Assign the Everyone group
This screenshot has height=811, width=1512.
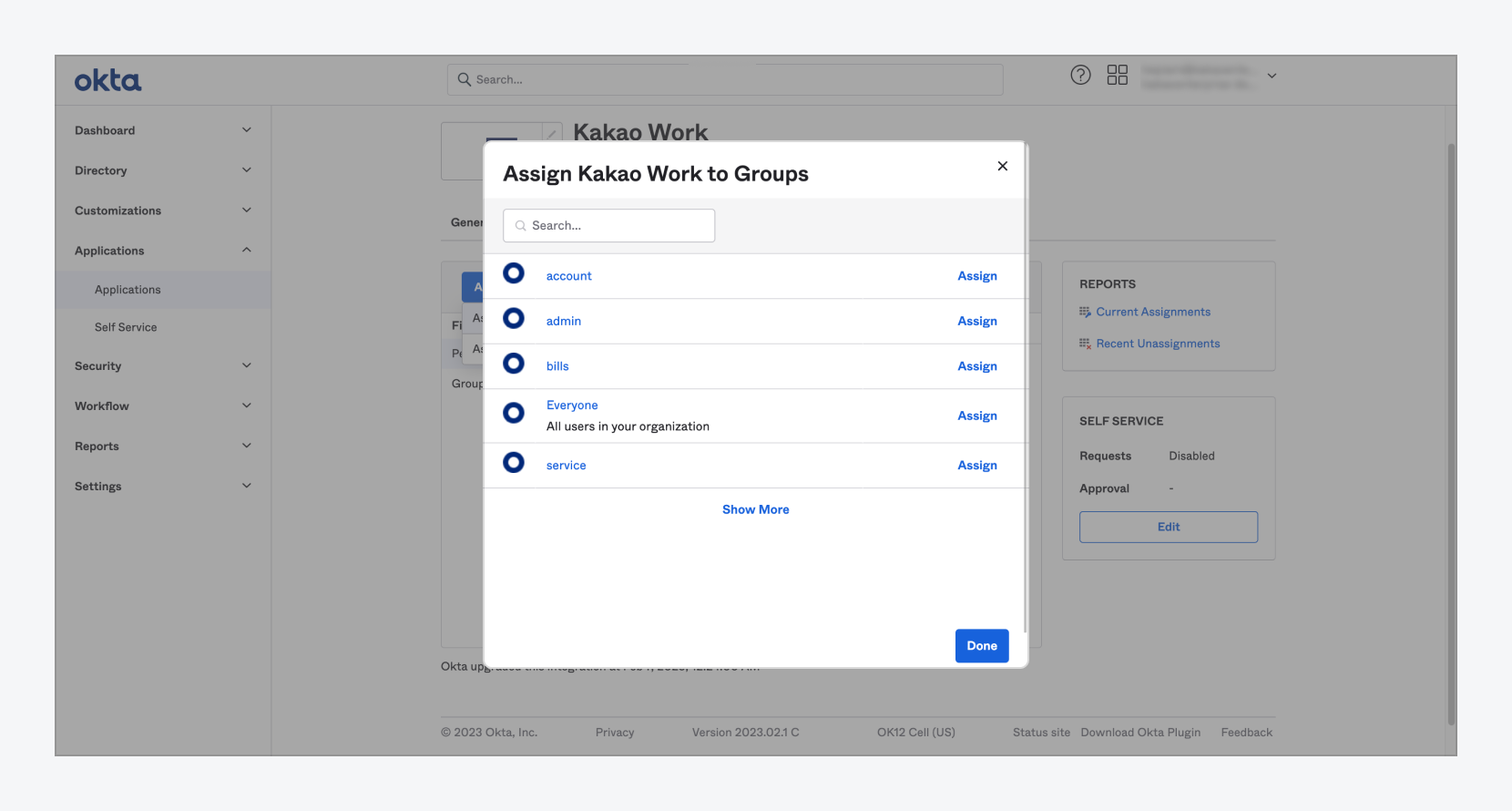pos(977,416)
